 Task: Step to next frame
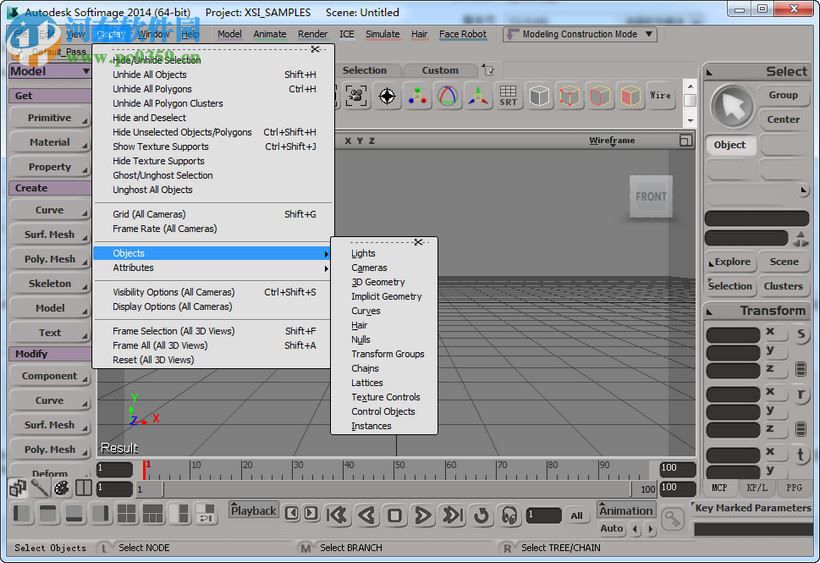[311, 513]
